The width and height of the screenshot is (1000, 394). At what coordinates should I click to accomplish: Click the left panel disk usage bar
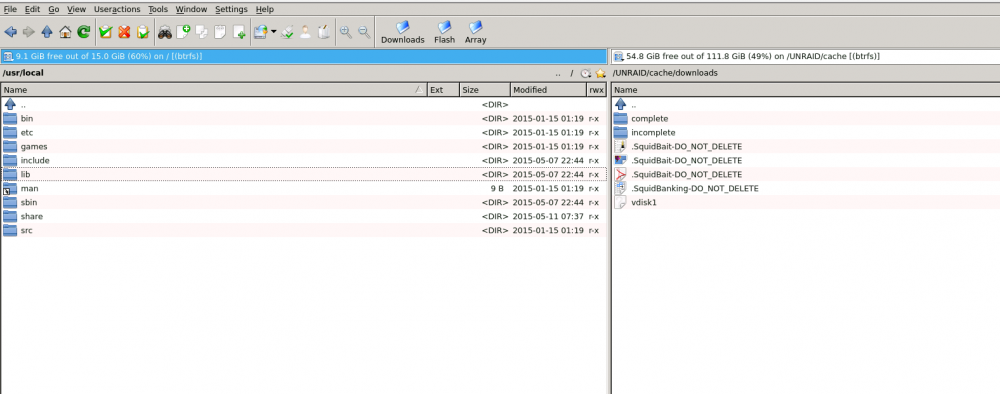[x=304, y=56]
